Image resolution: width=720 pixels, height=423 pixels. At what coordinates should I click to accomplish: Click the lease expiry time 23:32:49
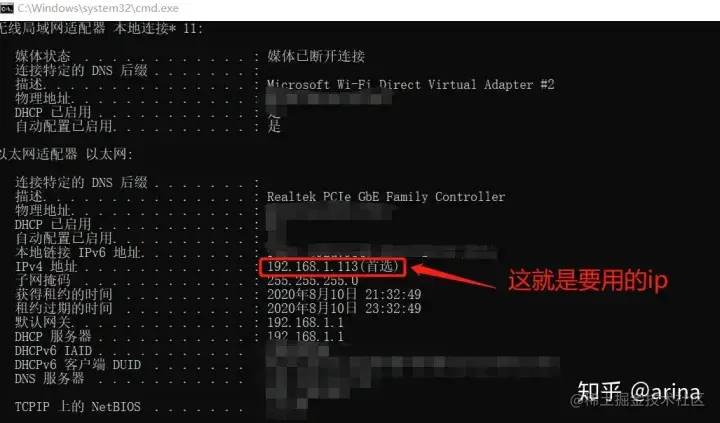(x=393, y=308)
